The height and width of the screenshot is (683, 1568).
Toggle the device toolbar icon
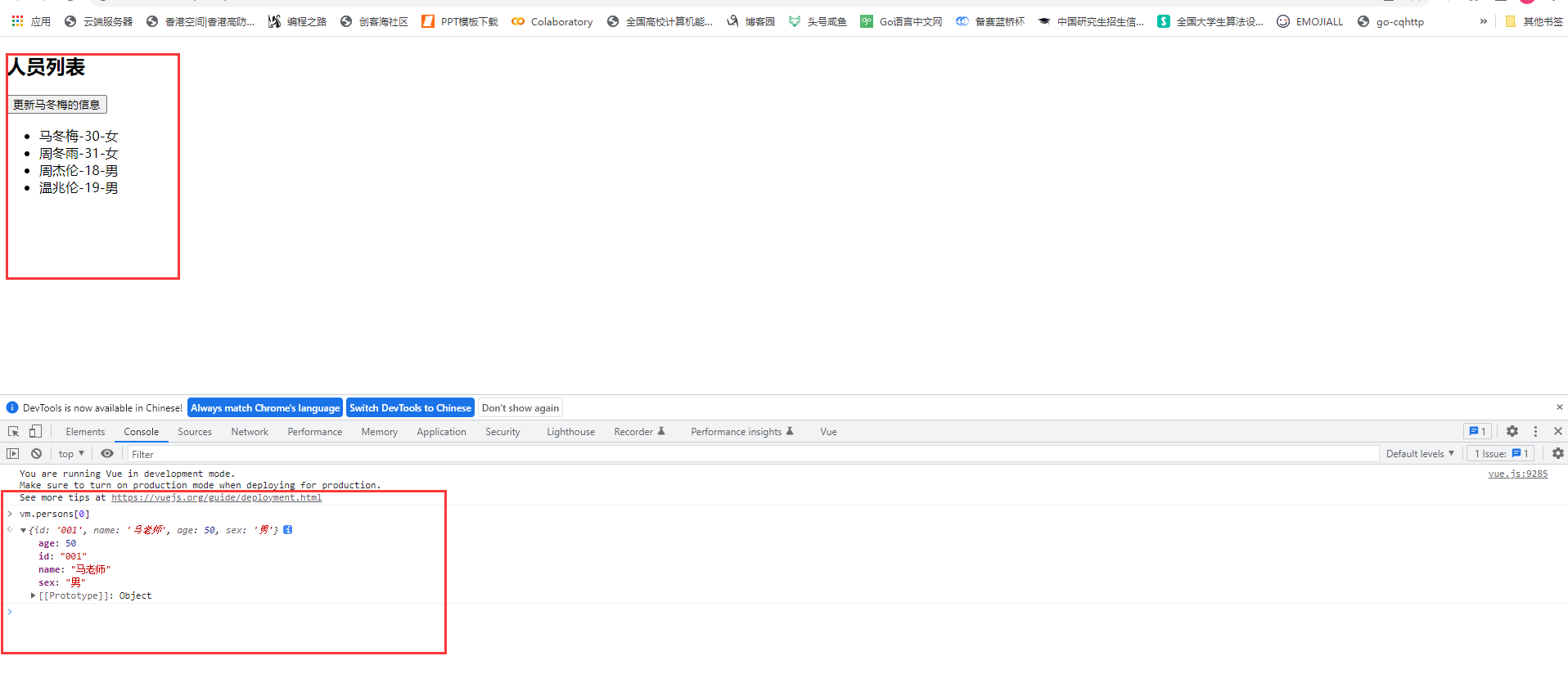pos(35,431)
